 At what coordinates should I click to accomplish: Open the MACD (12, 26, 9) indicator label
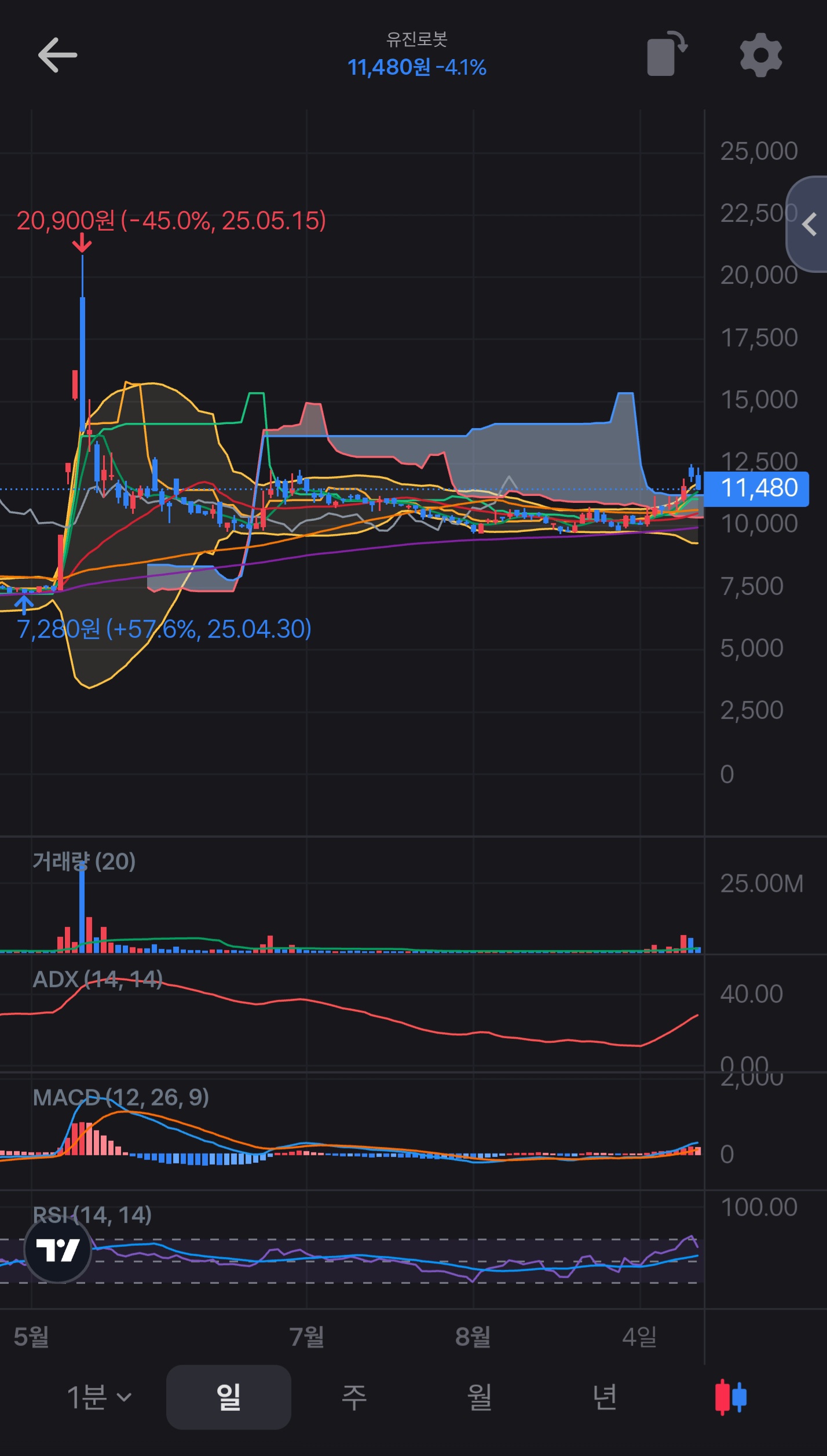point(120,1097)
